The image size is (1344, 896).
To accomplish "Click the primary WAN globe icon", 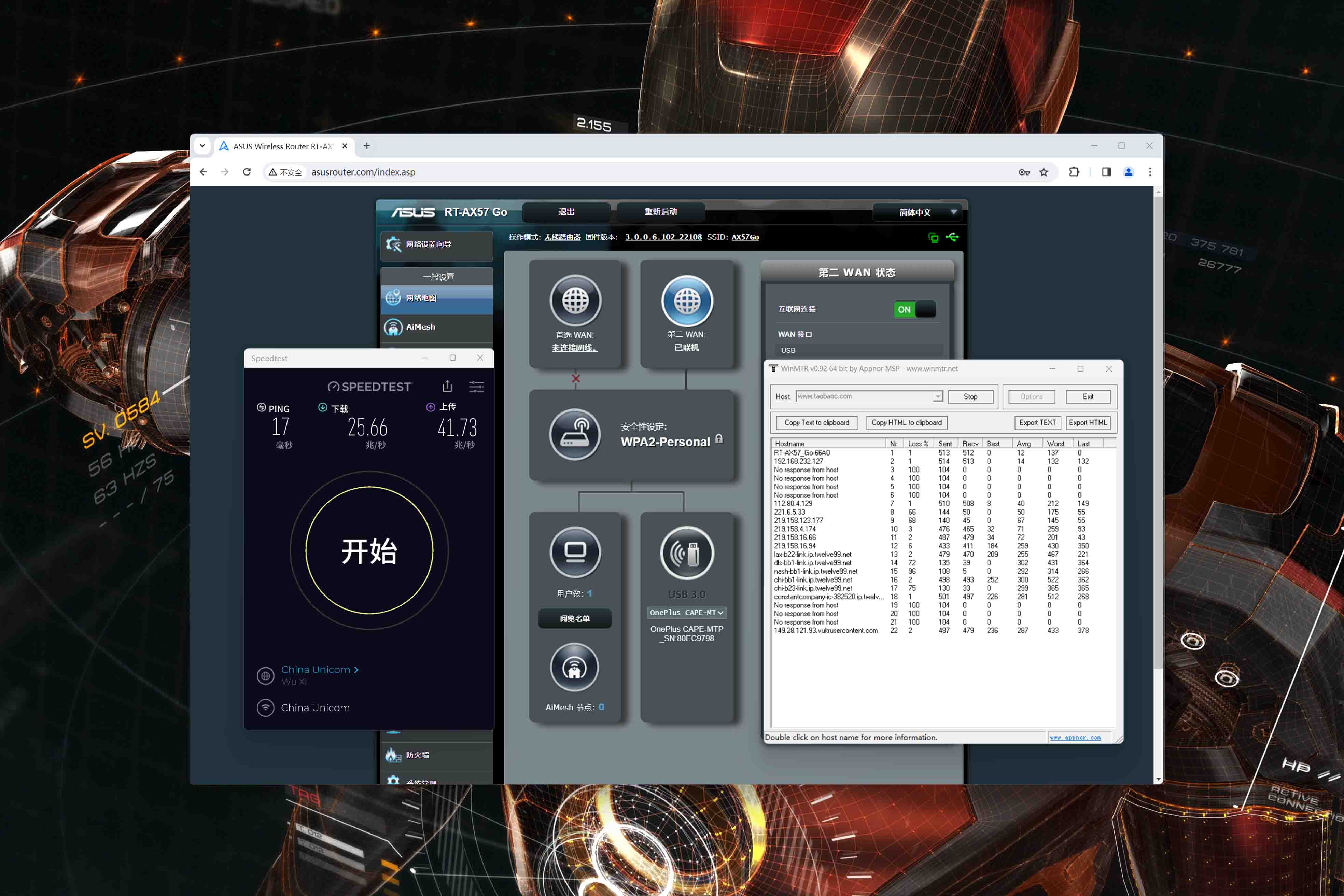I will 575,300.
